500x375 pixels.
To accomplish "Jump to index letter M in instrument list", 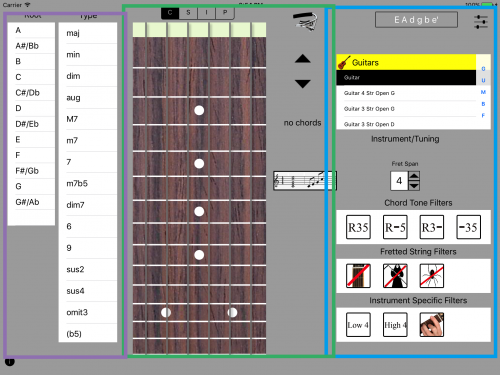I will 483,92.
